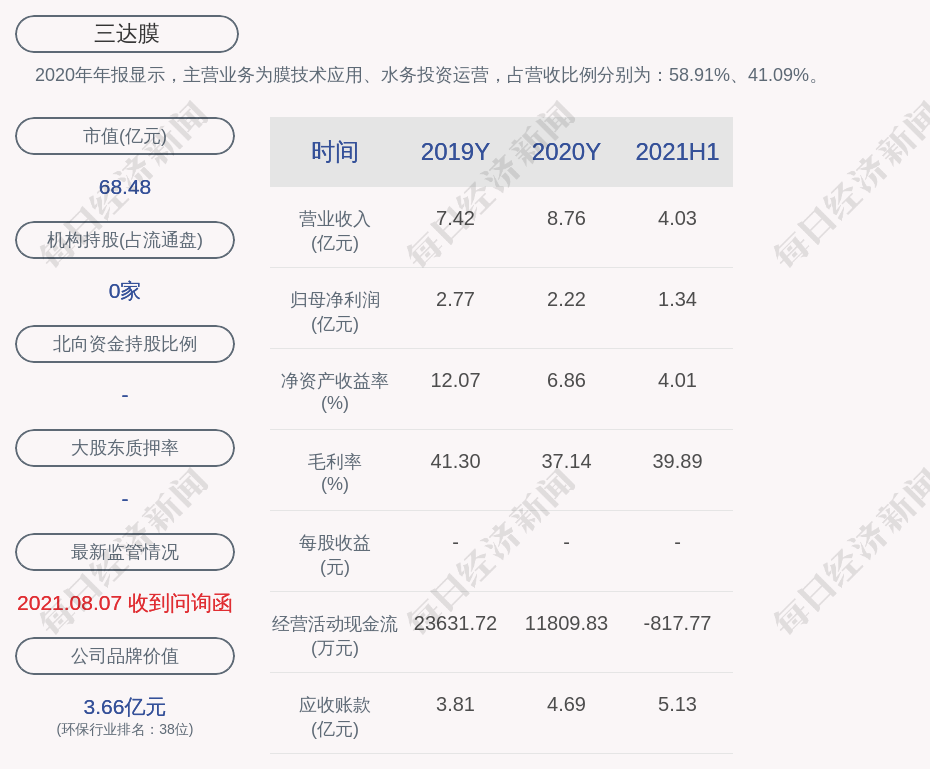Screen dimensions: 930x769
Task: Click the 每股收益(元) row label
Action: 335,555
